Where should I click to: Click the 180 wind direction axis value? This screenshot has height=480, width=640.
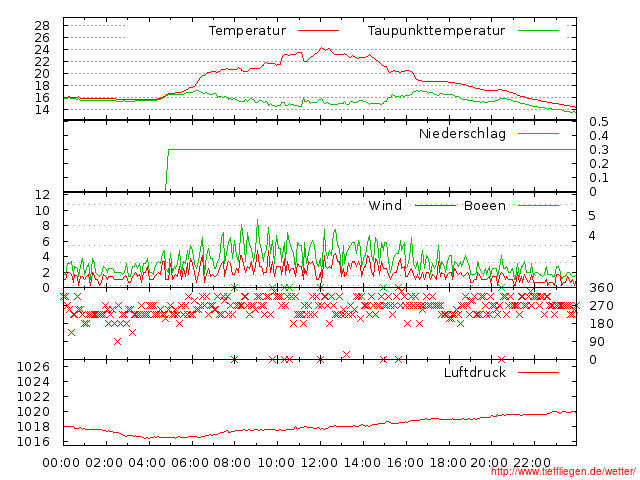pos(601,324)
